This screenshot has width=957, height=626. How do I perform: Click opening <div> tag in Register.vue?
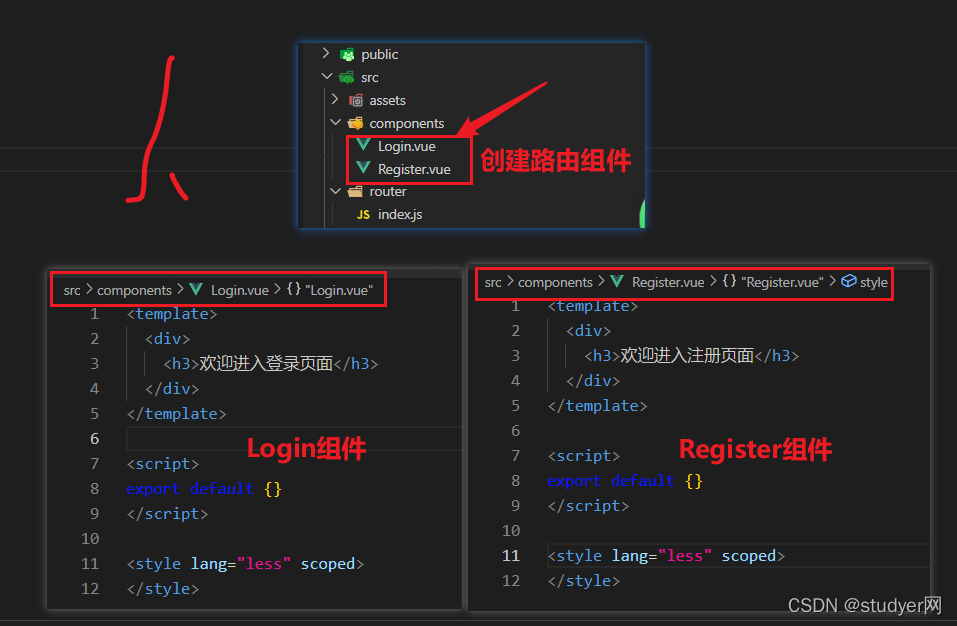(588, 331)
